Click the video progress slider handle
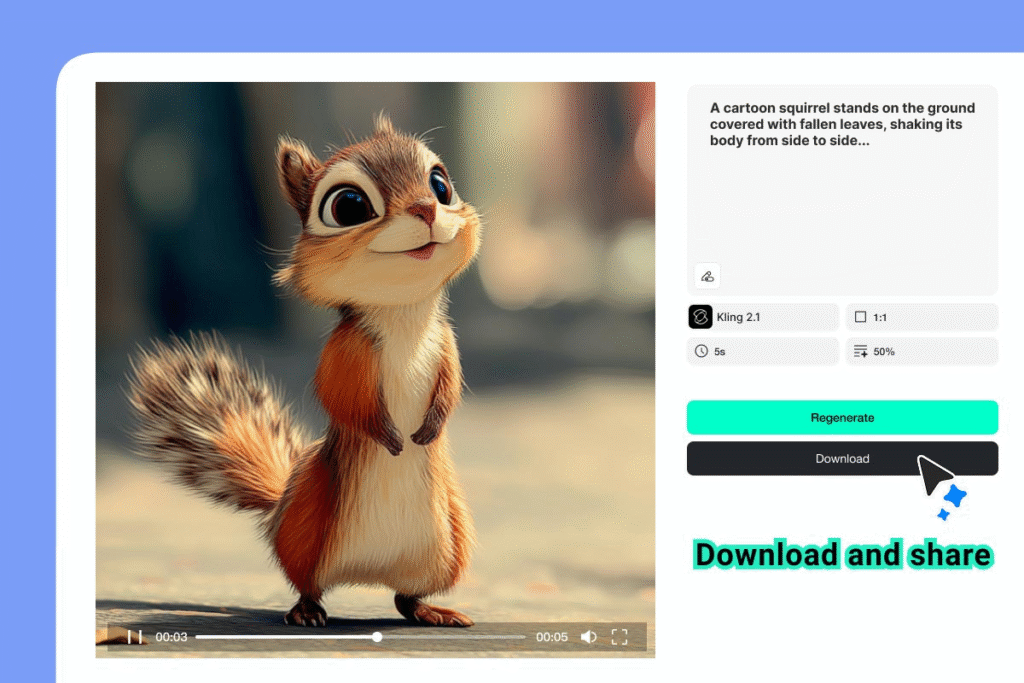The image size is (1024, 683). pos(377,637)
